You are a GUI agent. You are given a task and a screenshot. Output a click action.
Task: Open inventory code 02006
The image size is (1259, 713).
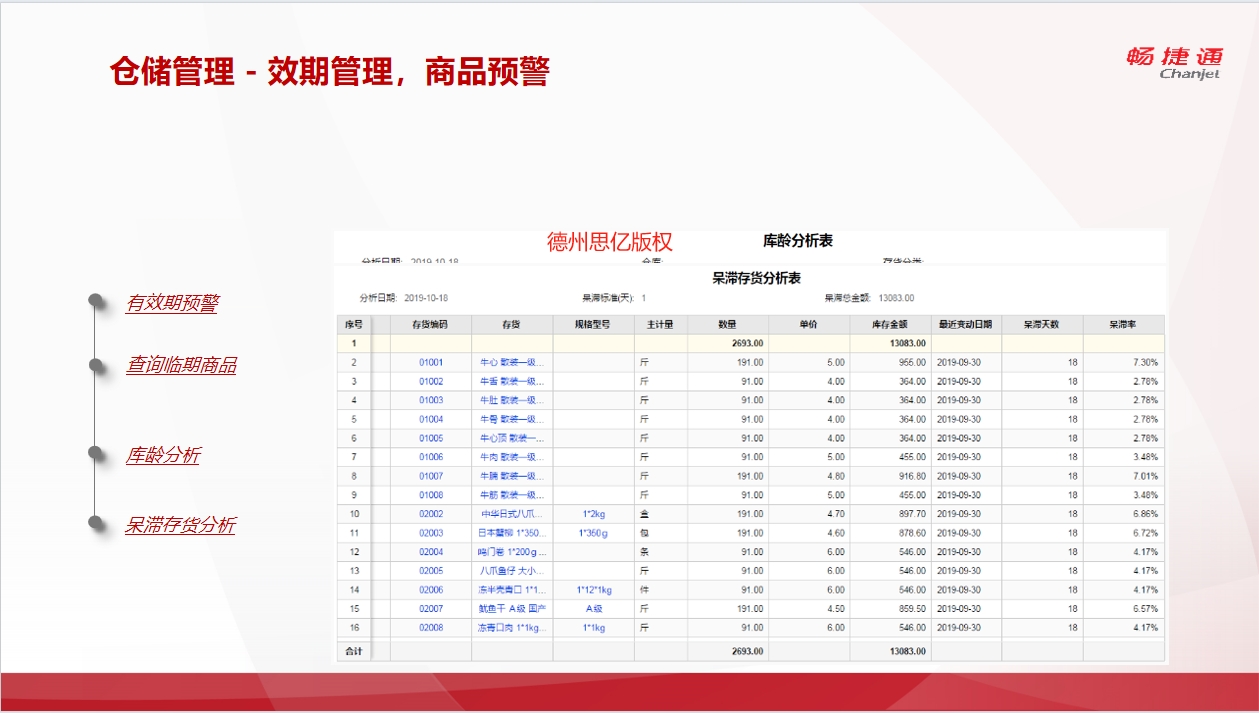(x=431, y=590)
